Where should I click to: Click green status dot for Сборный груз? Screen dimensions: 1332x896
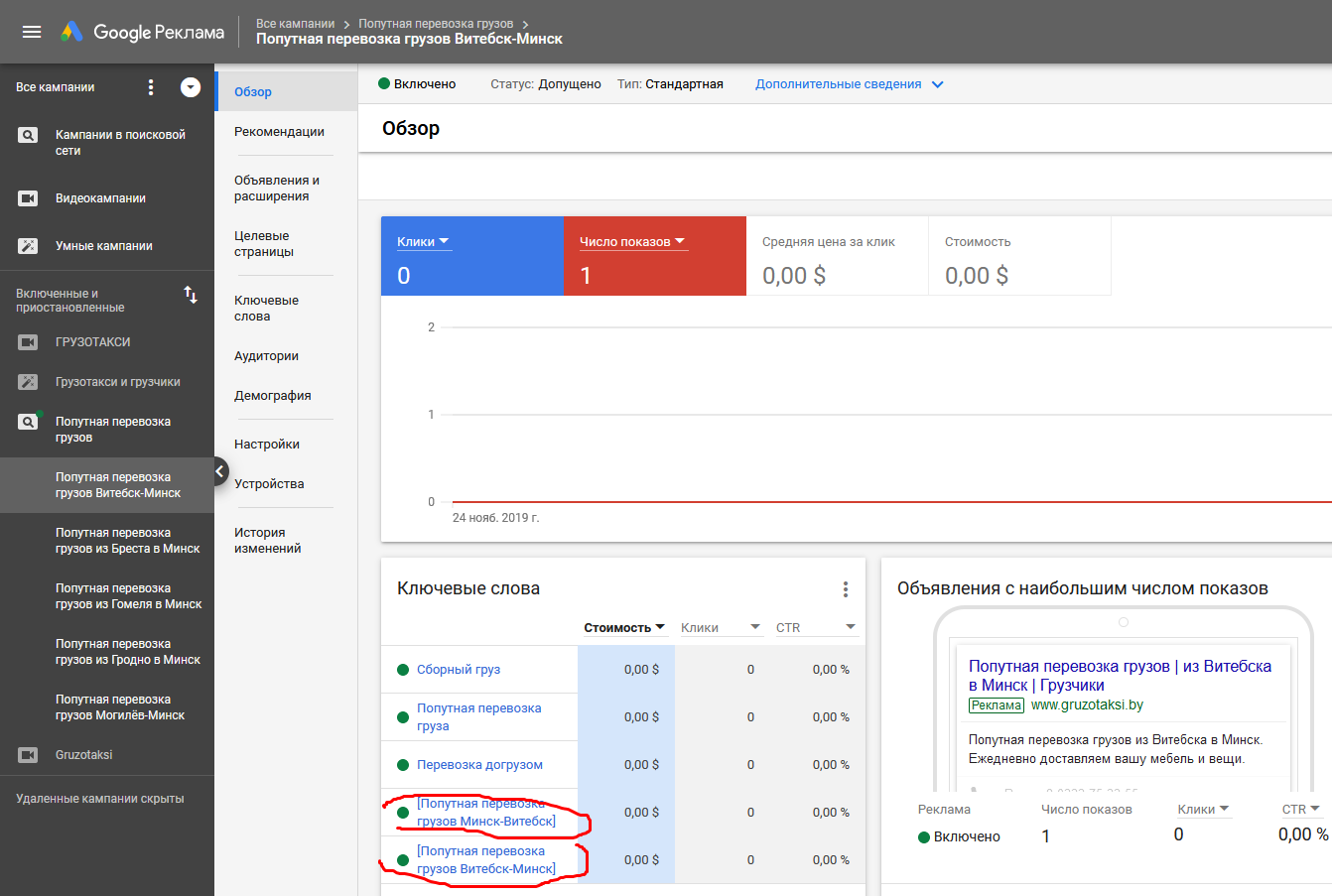(403, 670)
